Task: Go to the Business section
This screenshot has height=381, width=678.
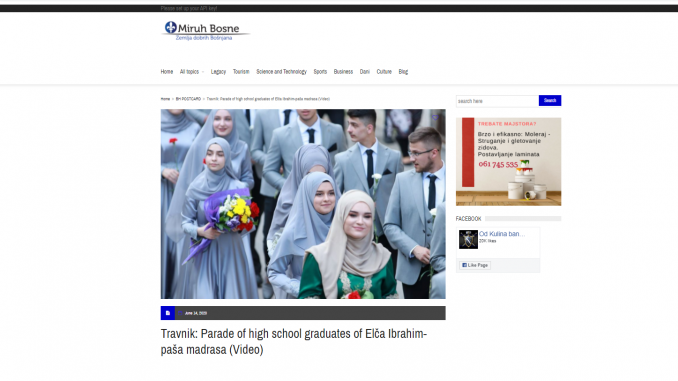Action: tap(343, 72)
